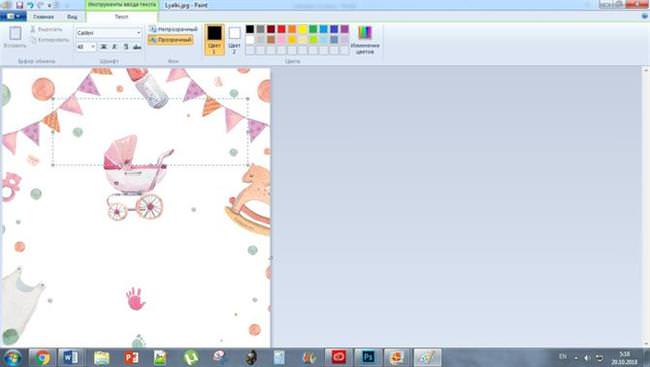Open Google Chrome from the taskbar
Viewport: 650px width, 367px height.
[x=42, y=357]
